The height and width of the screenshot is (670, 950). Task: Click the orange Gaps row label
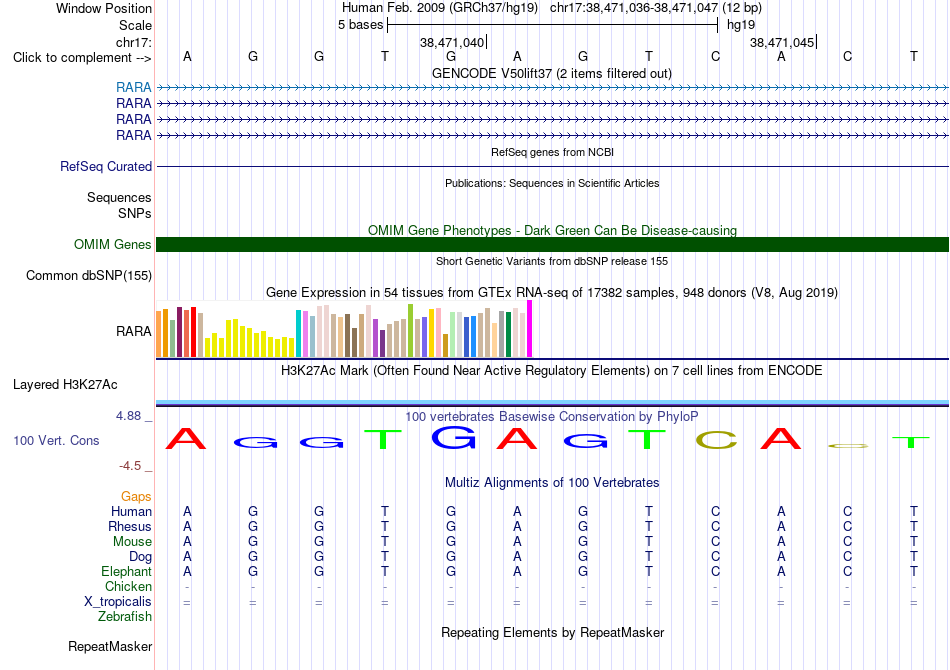136,497
